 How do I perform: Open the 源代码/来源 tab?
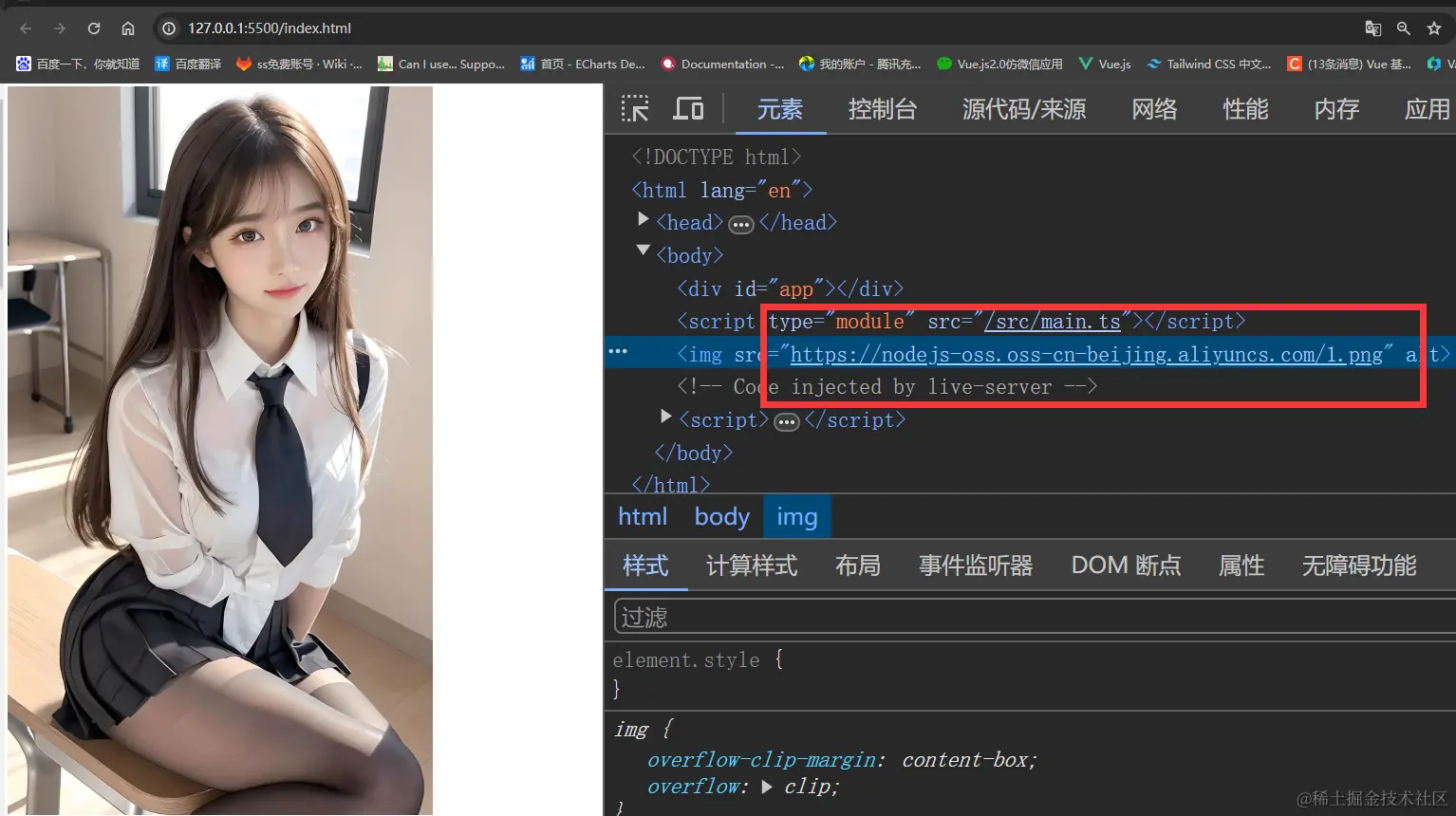click(x=1024, y=110)
